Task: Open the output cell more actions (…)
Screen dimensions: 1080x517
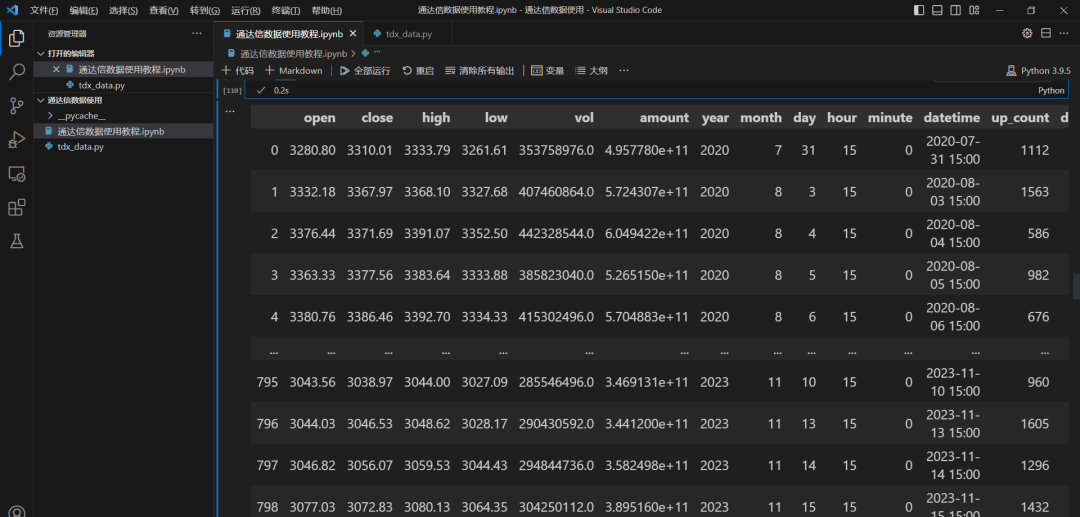Action: (229, 111)
